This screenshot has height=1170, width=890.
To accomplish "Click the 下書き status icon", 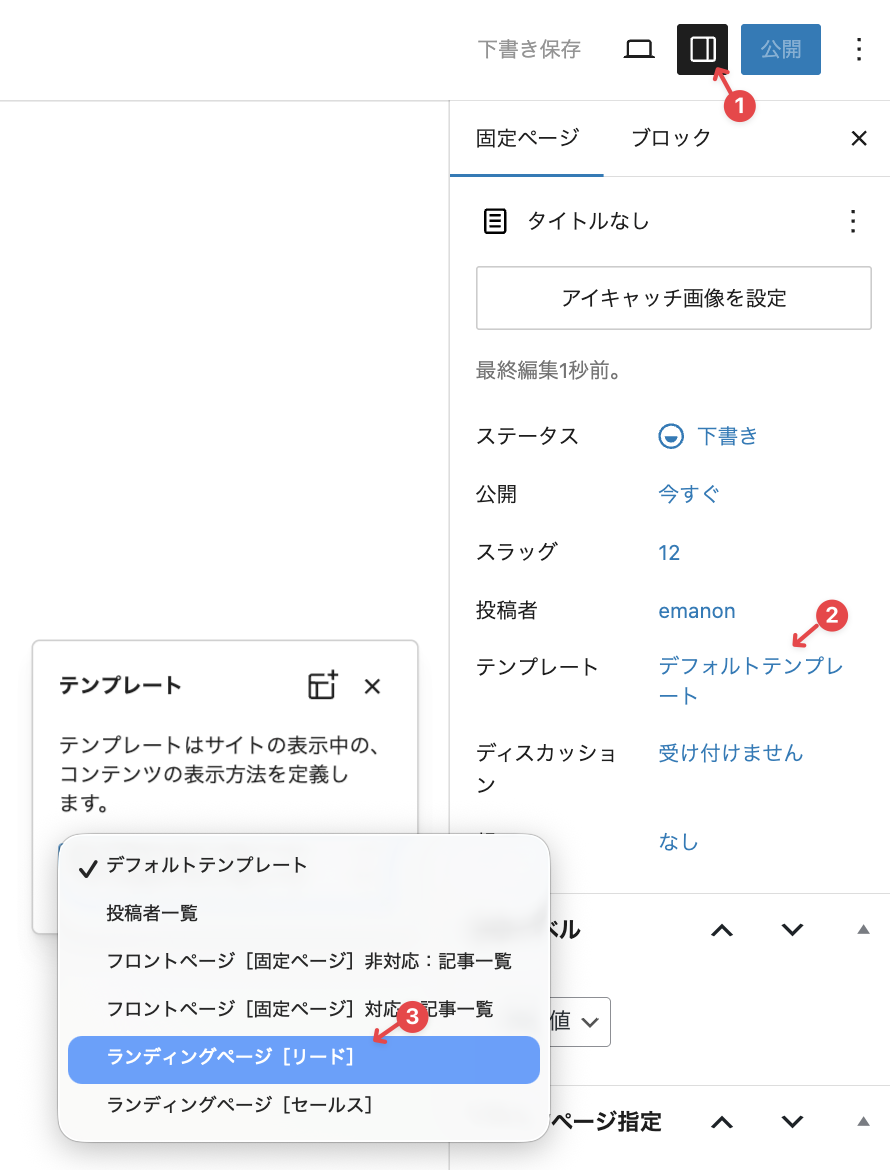I will click(671, 436).
